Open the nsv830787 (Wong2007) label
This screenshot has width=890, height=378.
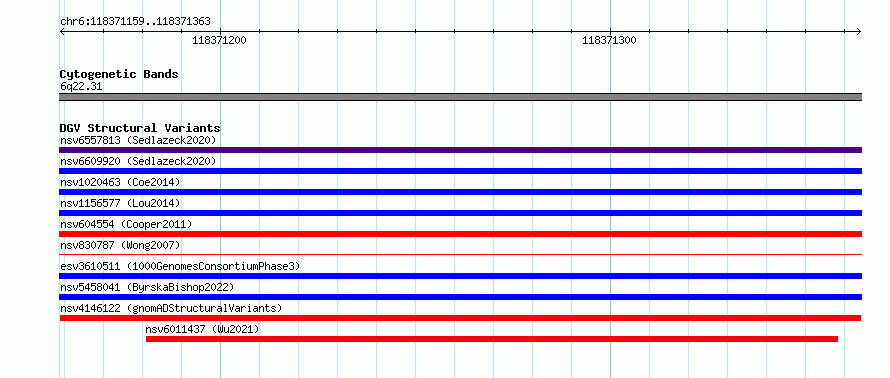[x=120, y=245]
